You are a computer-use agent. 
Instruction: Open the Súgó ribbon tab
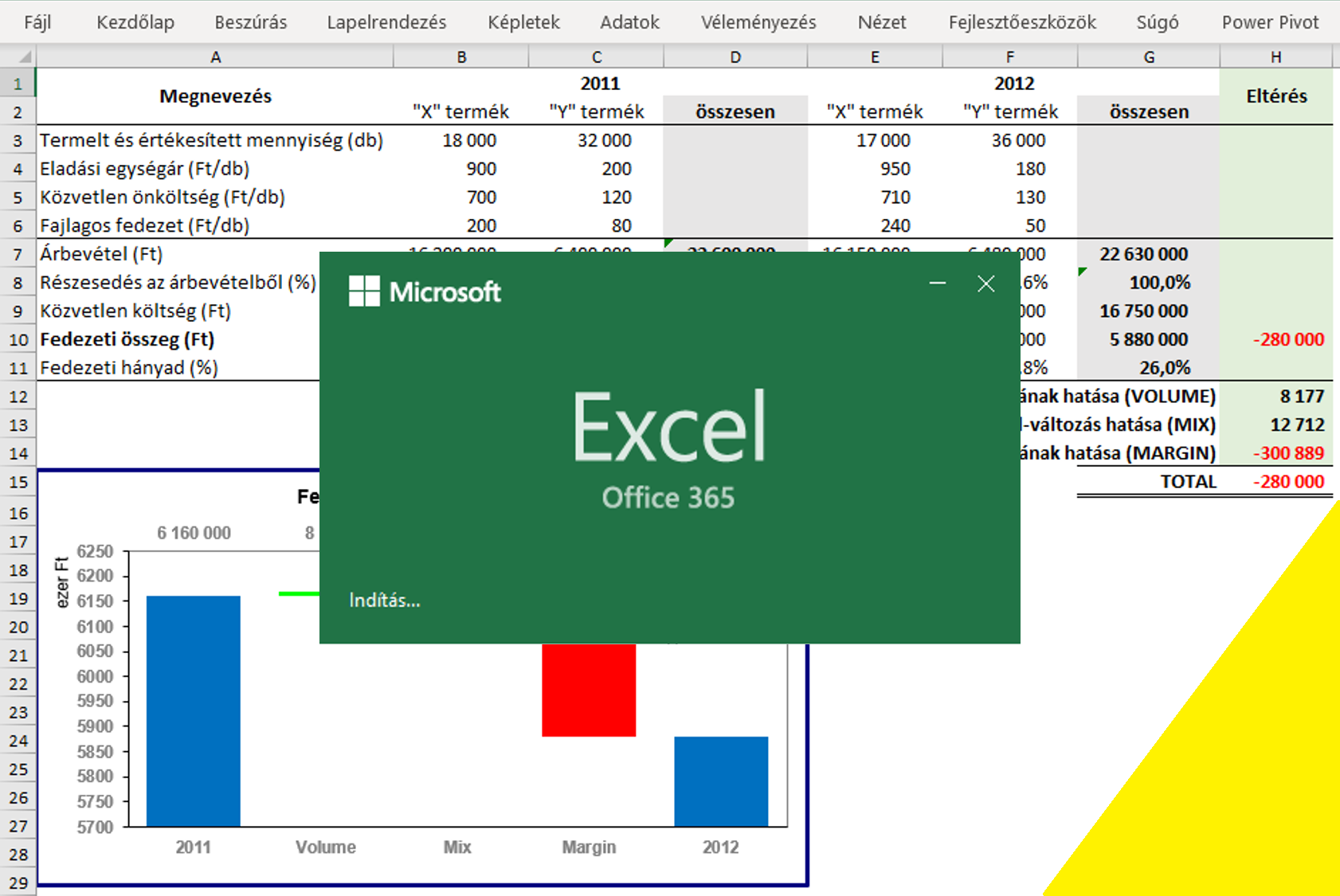click(1158, 22)
